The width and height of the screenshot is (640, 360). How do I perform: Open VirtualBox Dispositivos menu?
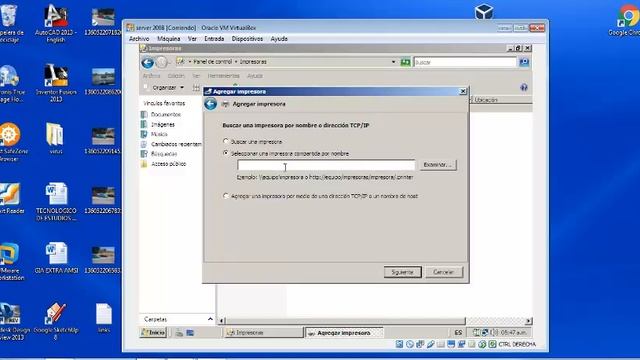[x=247, y=39]
